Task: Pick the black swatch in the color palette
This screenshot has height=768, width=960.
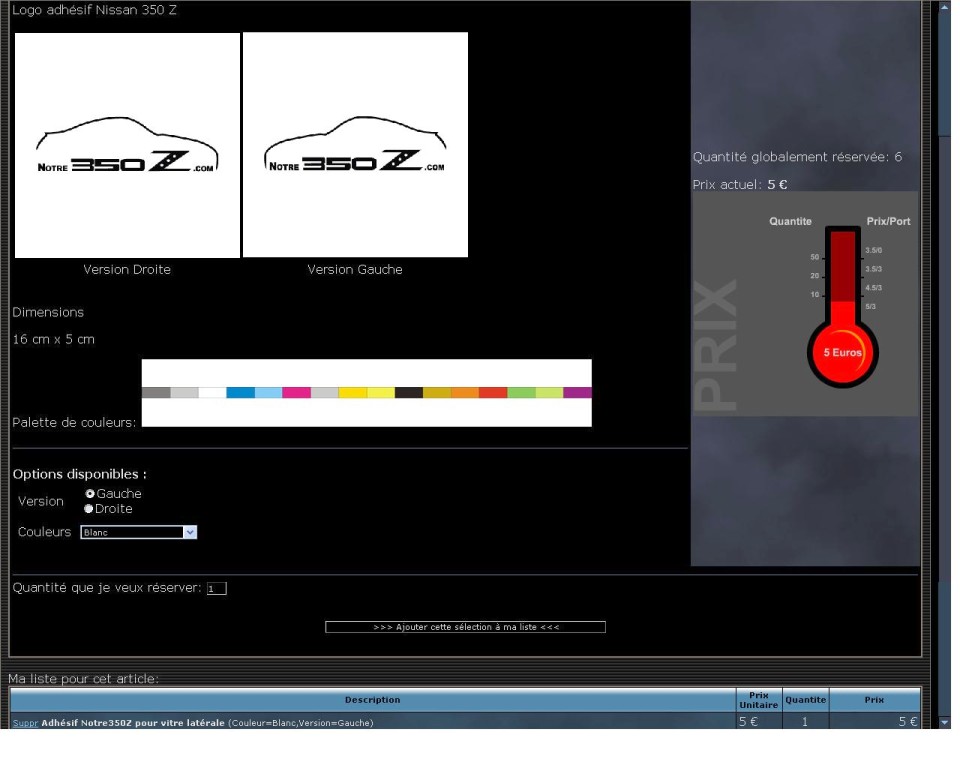Action: (408, 393)
